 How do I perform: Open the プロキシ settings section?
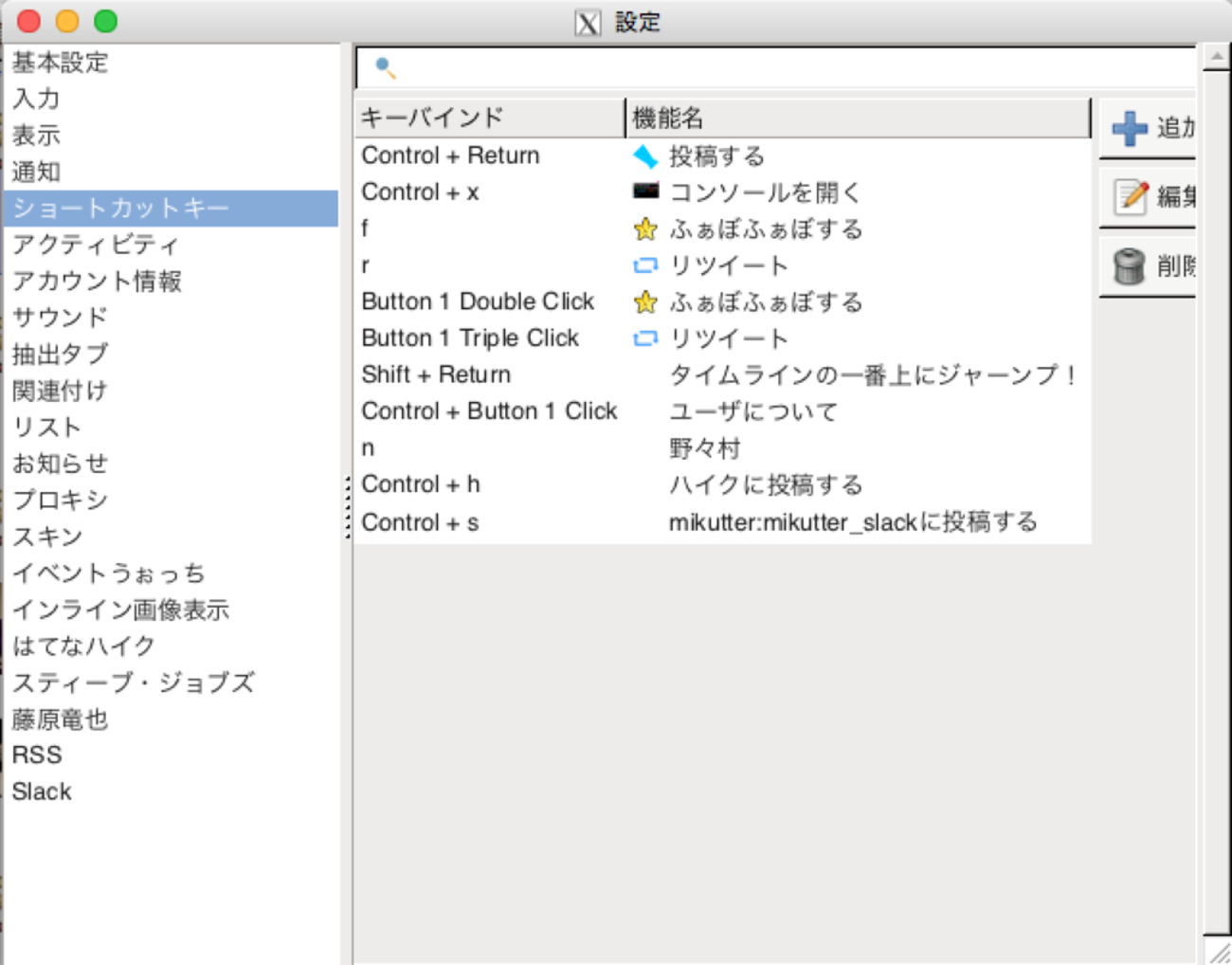coord(171,500)
